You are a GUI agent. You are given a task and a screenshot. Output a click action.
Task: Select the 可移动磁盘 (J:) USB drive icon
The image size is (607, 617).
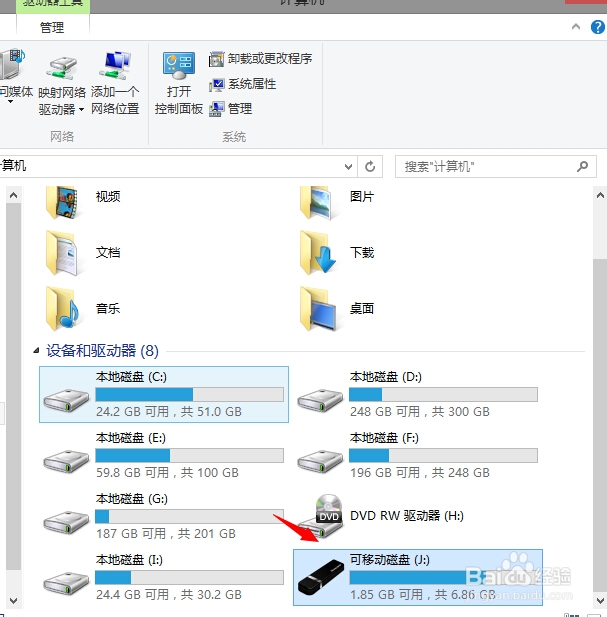point(321,577)
